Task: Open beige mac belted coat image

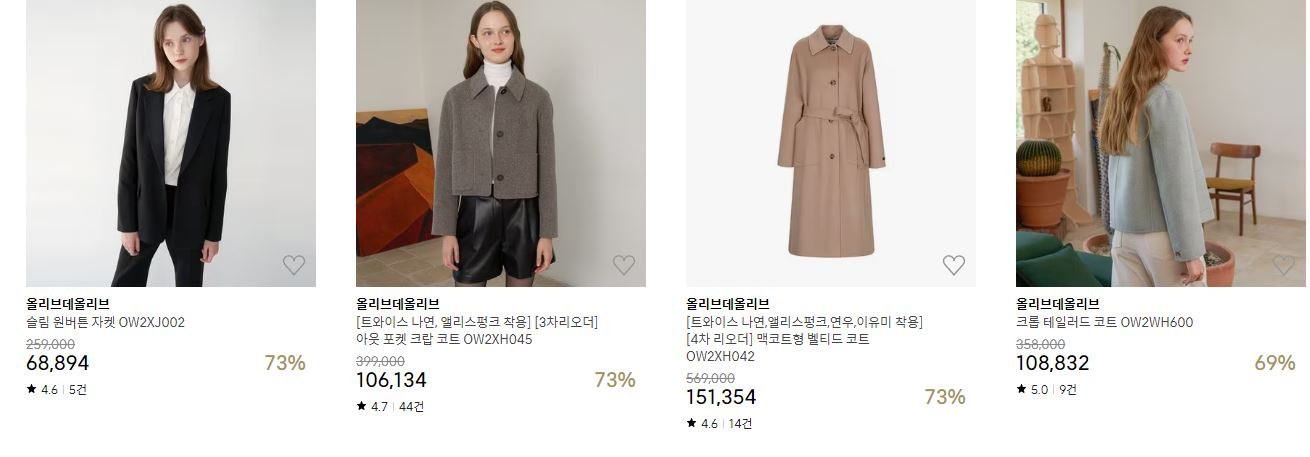Action: point(831,143)
